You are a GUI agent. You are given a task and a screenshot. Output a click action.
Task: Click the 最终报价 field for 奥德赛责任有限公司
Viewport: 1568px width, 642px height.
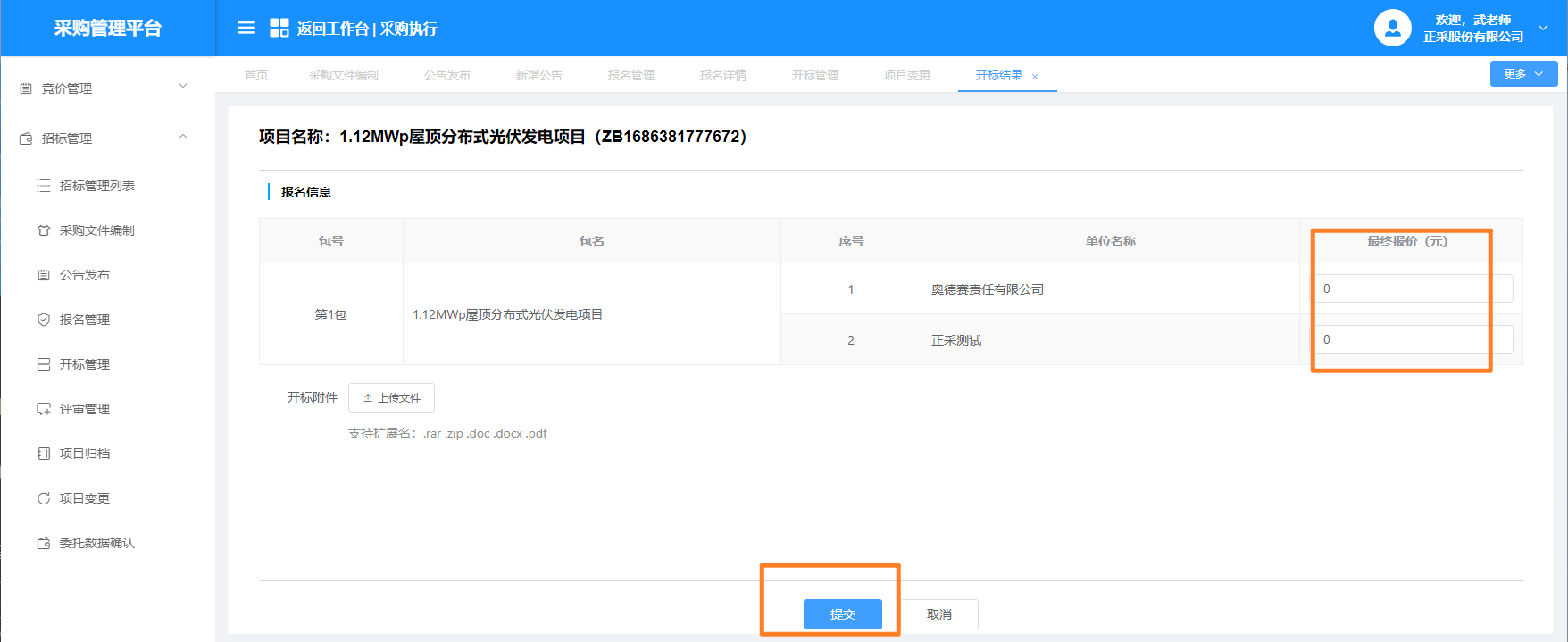pos(1411,288)
